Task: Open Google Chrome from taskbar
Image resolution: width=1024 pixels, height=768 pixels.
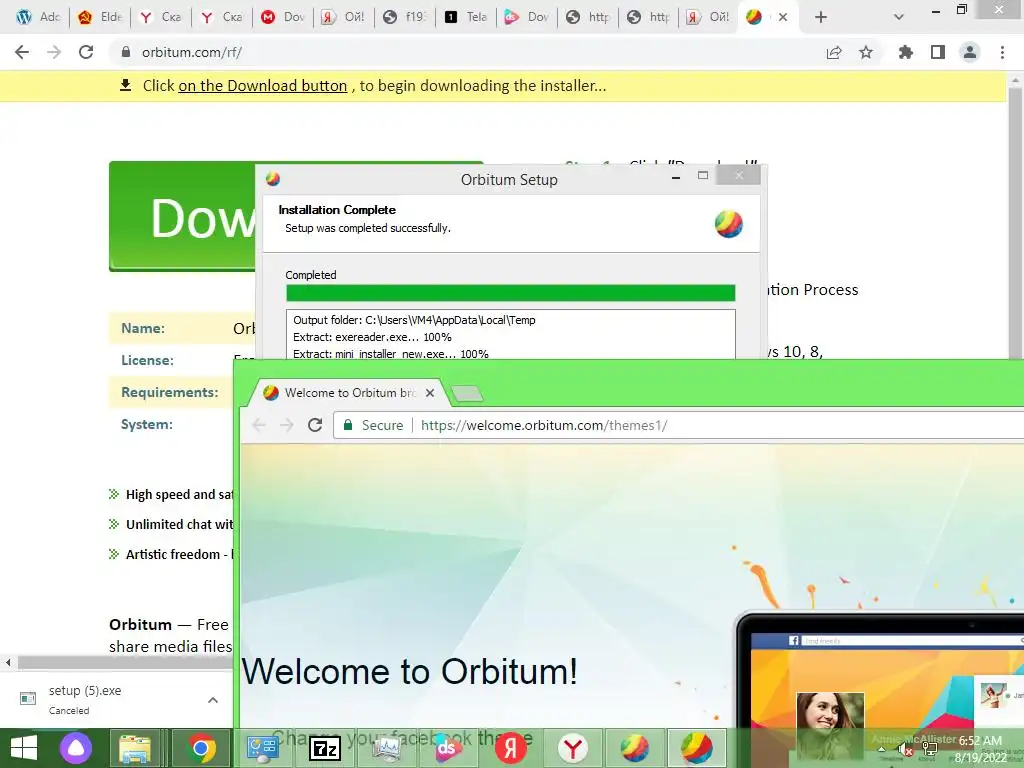Action: (x=202, y=748)
